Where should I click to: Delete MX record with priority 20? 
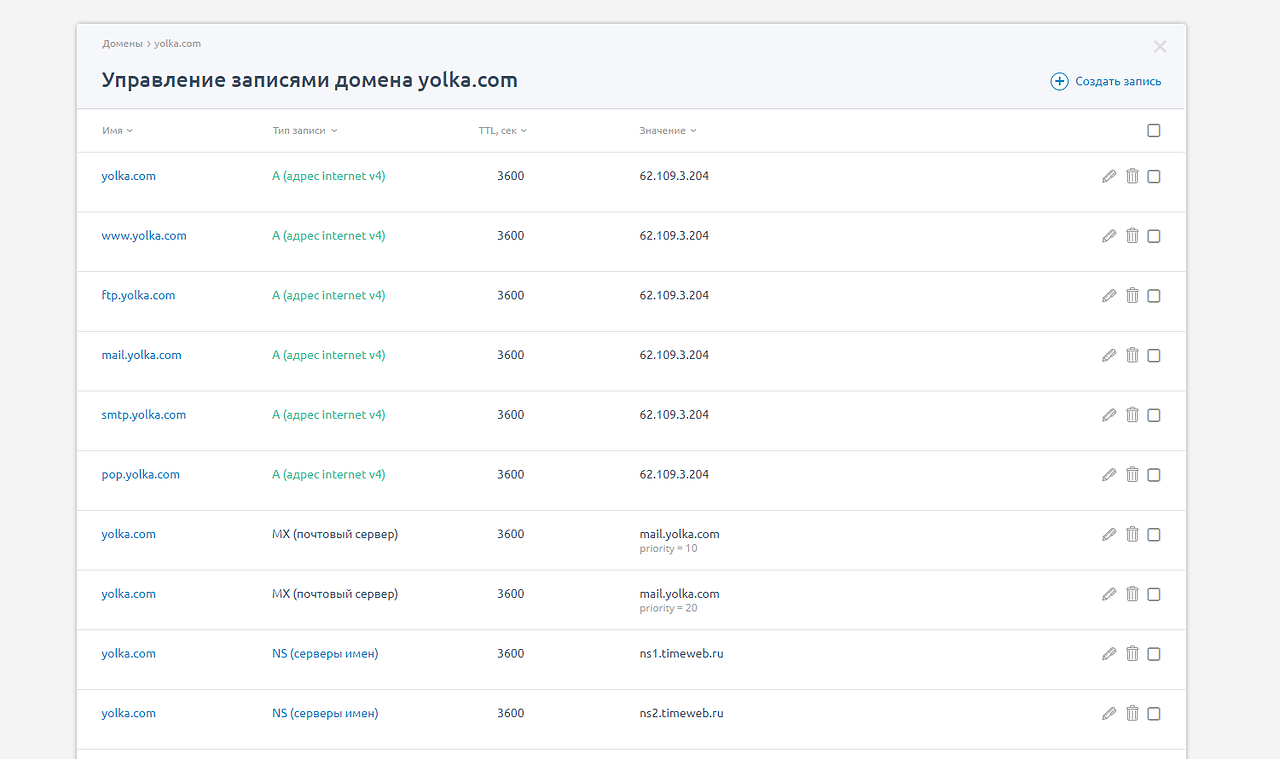coord(1132,594)
